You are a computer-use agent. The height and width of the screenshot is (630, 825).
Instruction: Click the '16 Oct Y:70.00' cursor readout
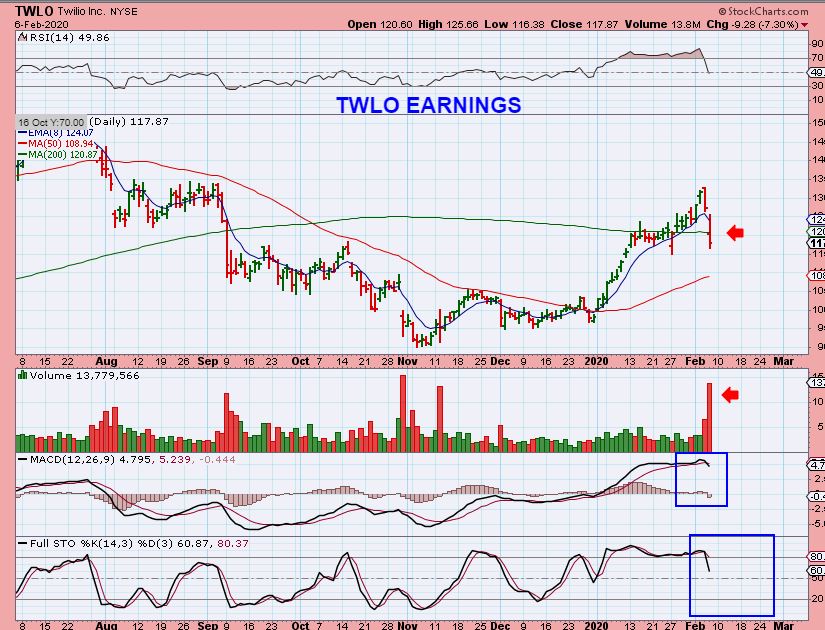[x=51, y=122]
